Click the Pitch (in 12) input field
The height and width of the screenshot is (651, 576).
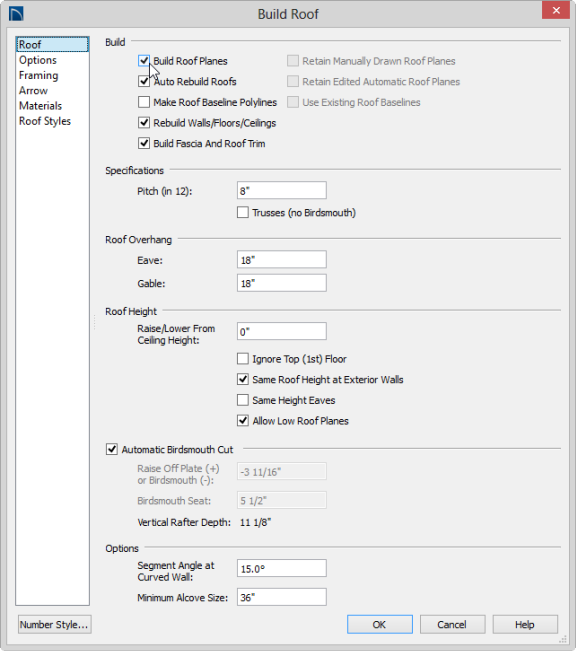(282, 191)
